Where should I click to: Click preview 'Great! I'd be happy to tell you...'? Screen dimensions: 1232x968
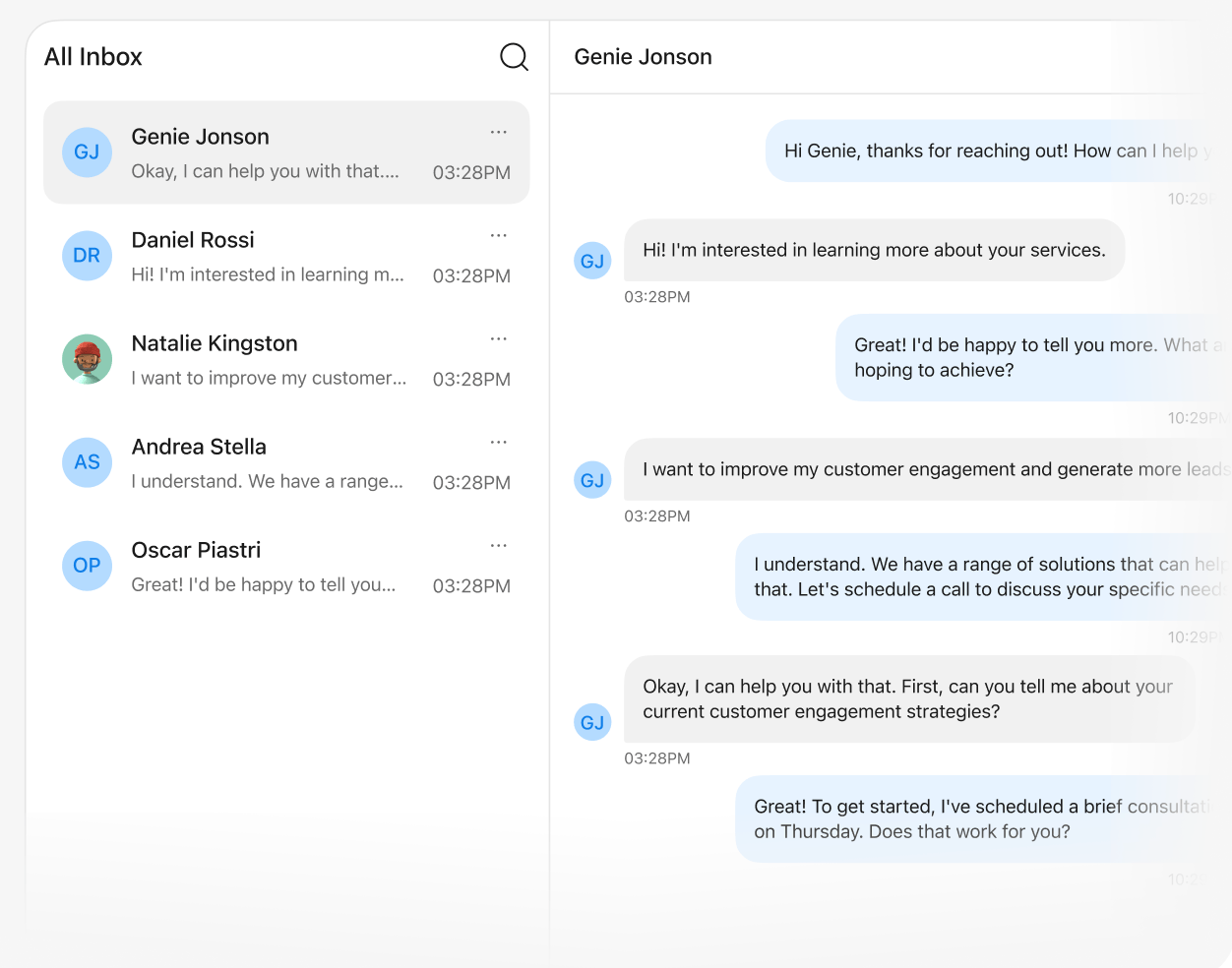(264, 584)
